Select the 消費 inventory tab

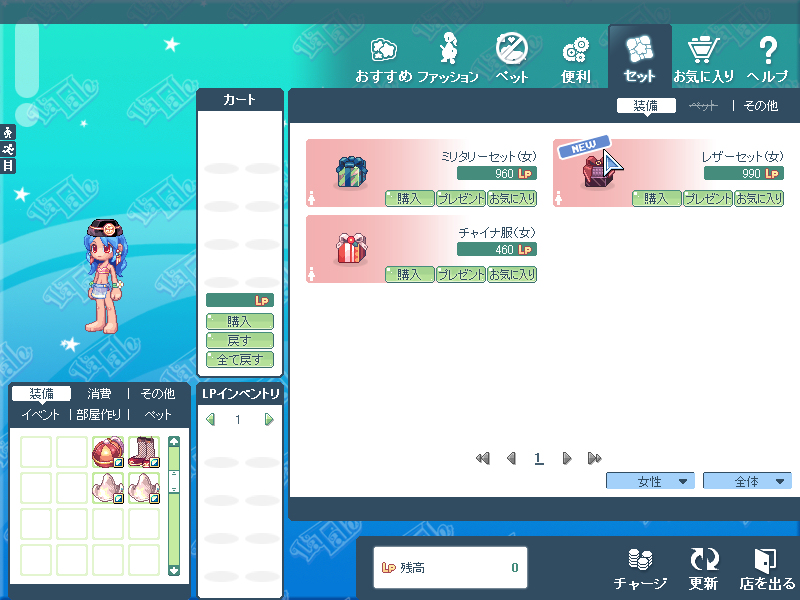[x=99, y=394]
